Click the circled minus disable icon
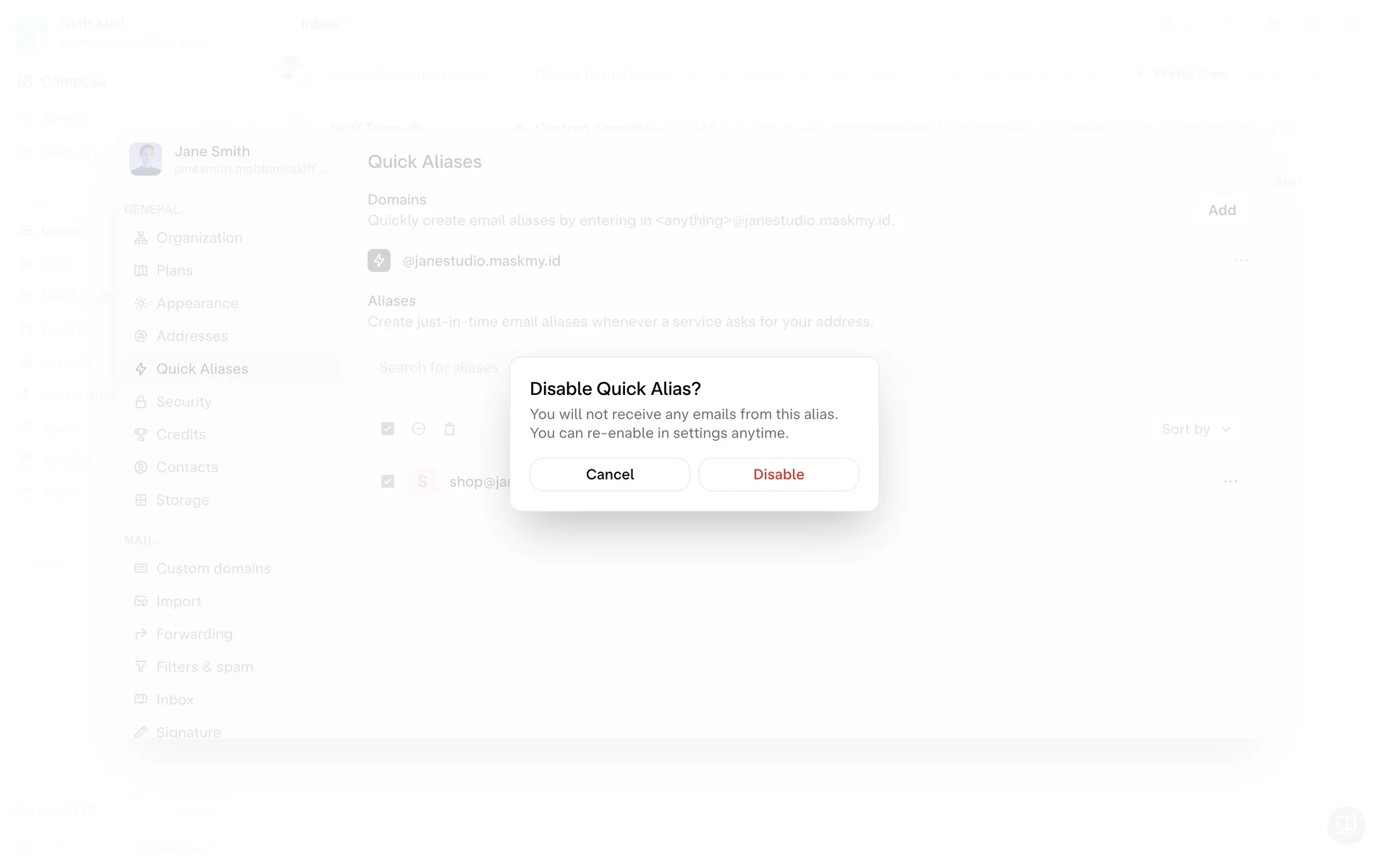 [418, 429]
